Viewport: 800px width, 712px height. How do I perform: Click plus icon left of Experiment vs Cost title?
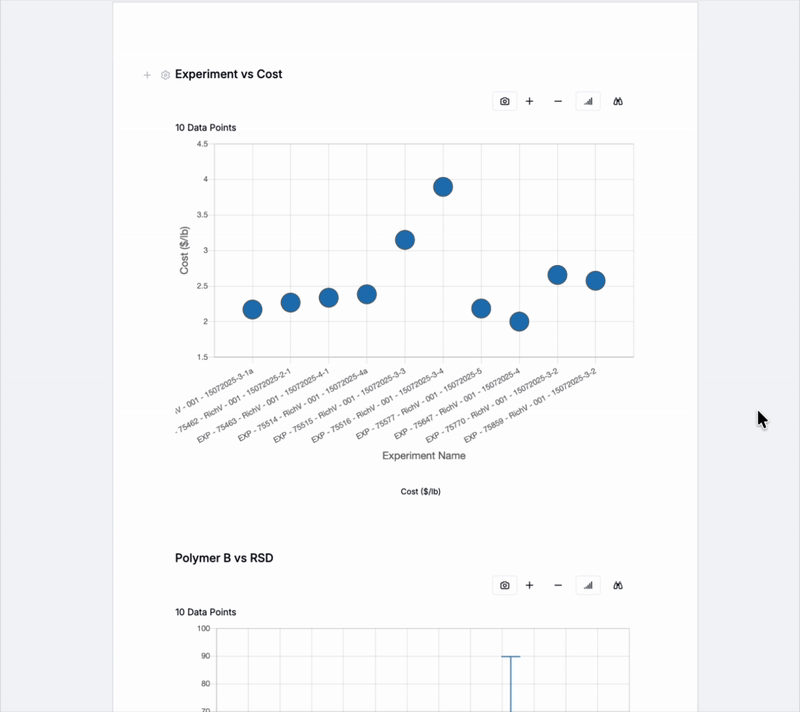(147, 75)
